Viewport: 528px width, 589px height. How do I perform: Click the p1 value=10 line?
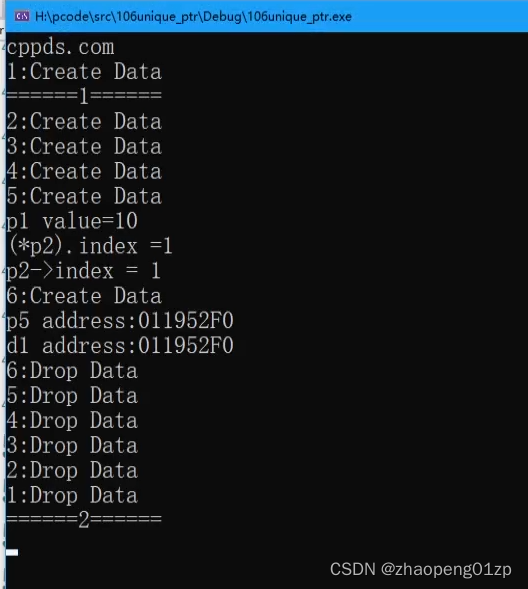tap(72, 221)
